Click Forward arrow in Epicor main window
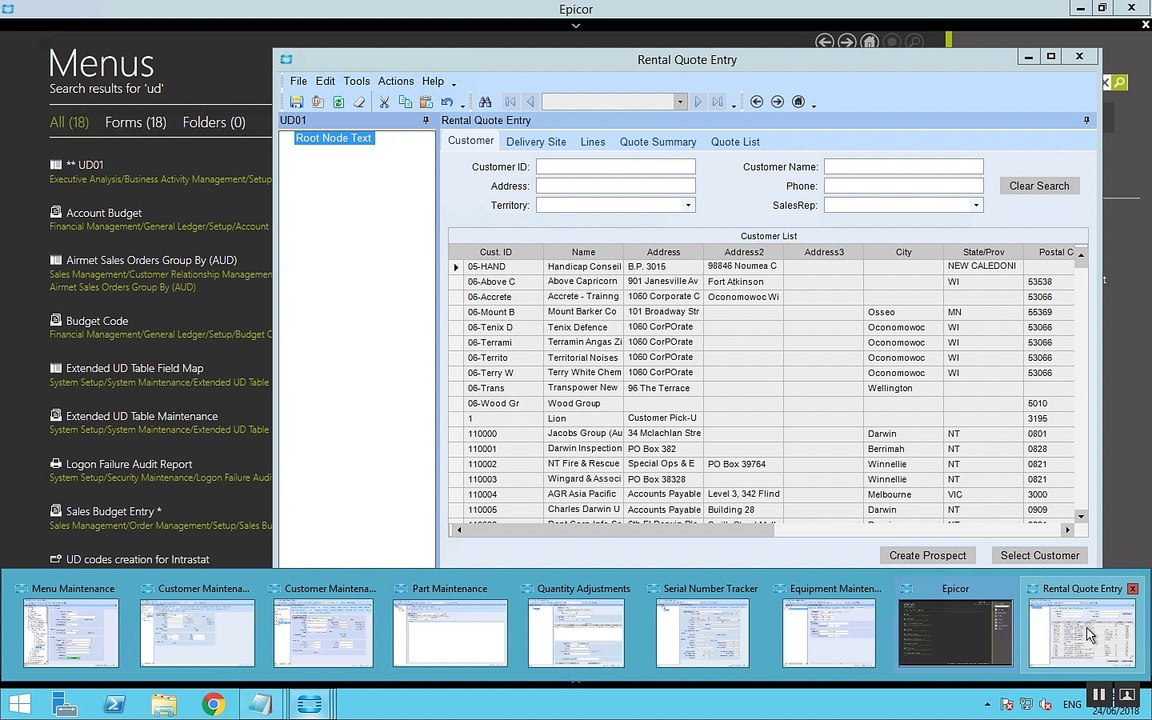Screen dimensions: 1152x720 tap(847, 42)
